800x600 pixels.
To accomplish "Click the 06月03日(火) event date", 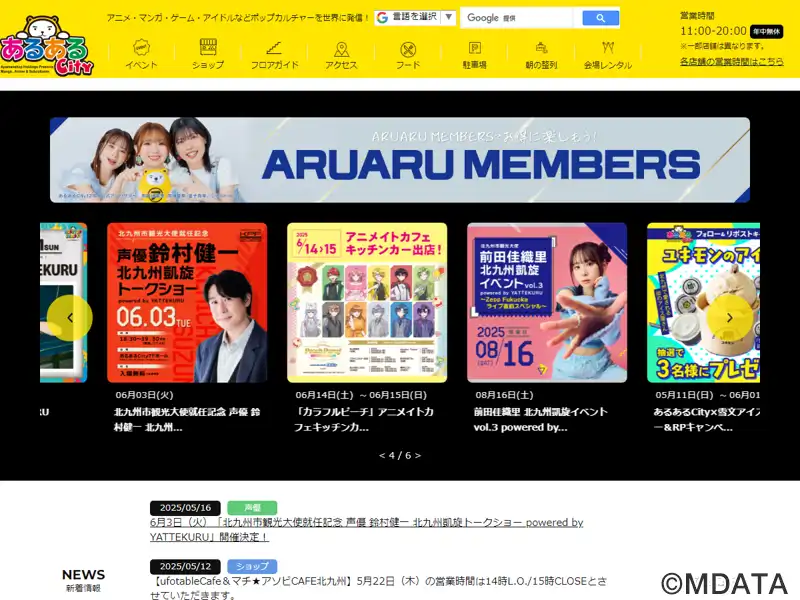I will 144,395.
